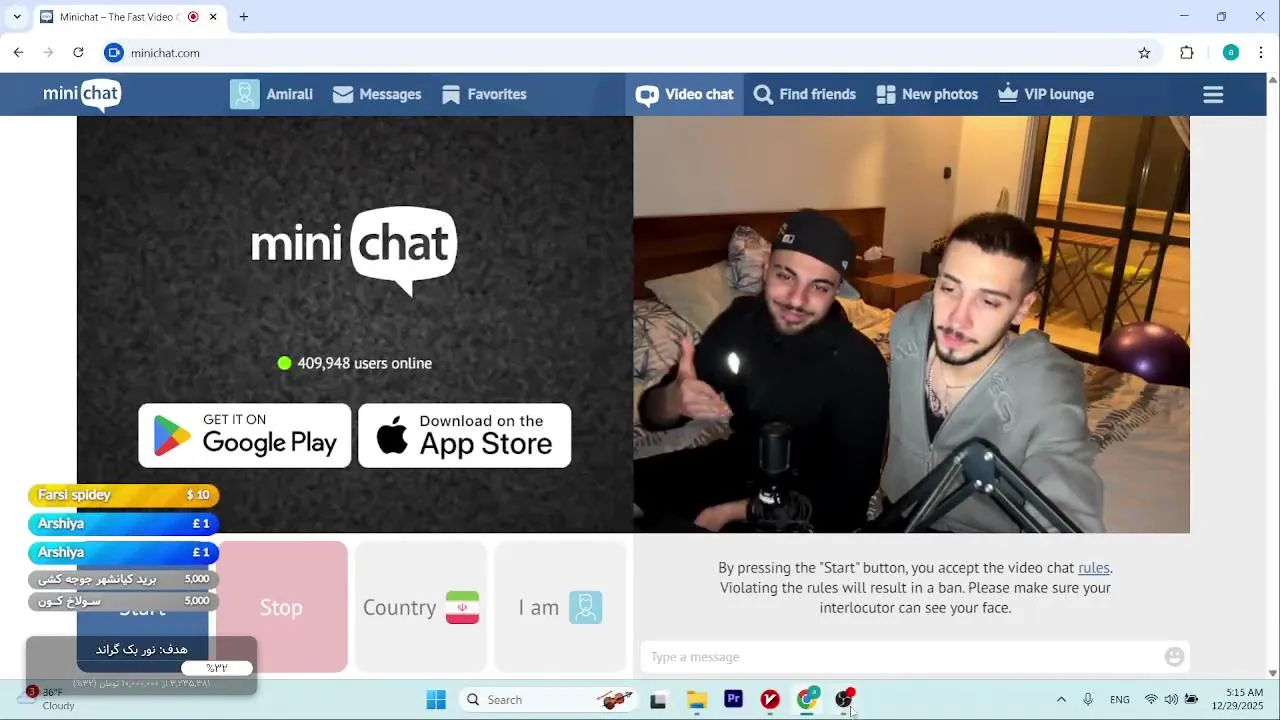Screen dimensions: 1280x720
Task: Click the Get it on Google Play badge
Action: pyautogui.click(x=245, y=435)
